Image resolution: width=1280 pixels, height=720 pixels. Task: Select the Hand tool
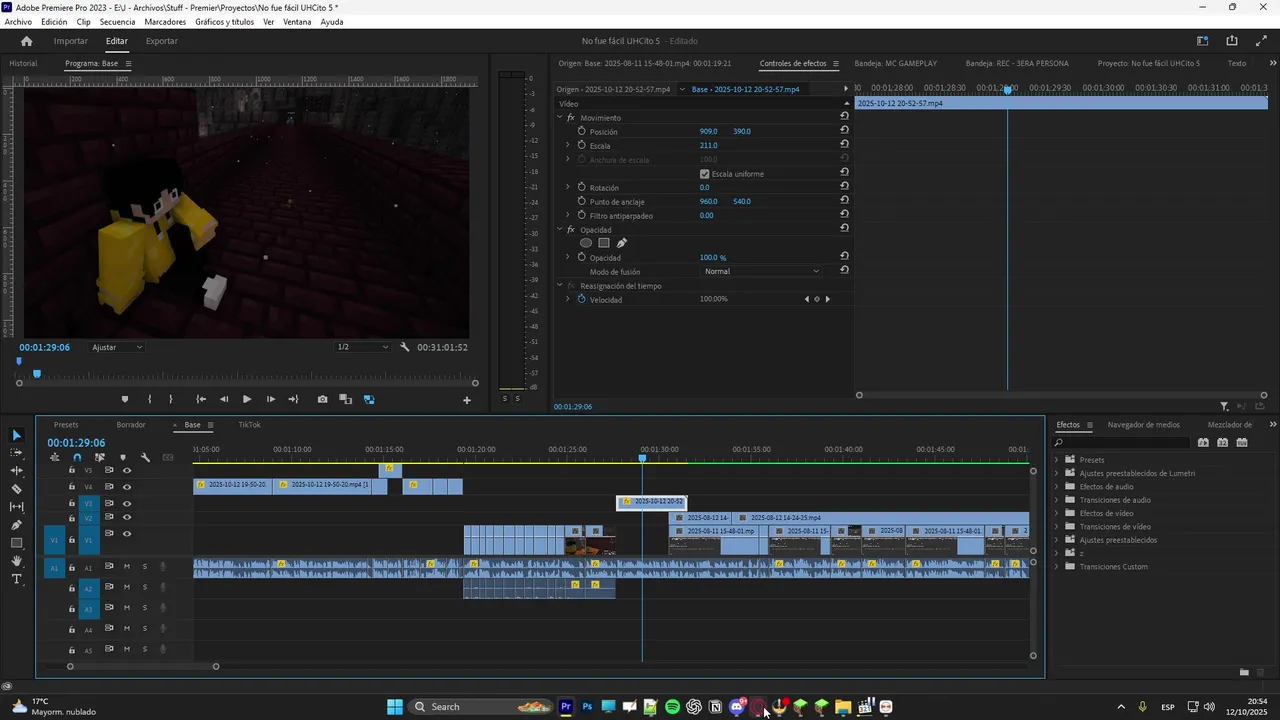tap(16, 561)
